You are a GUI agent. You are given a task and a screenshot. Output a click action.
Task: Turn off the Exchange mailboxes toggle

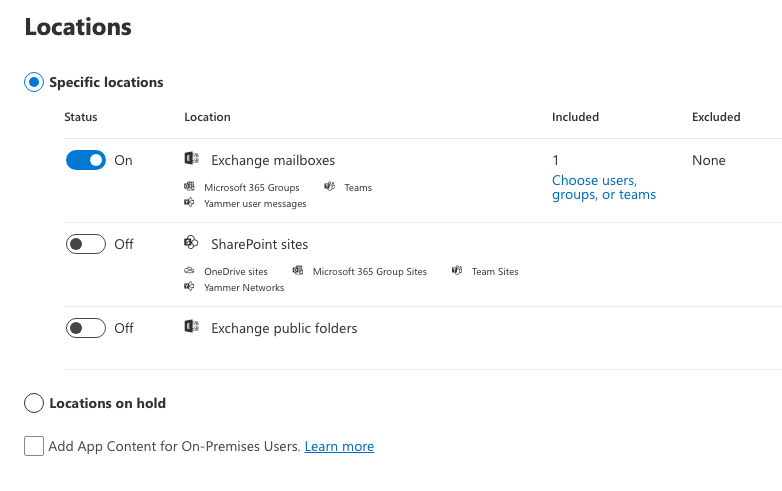(x=85, y=160)
